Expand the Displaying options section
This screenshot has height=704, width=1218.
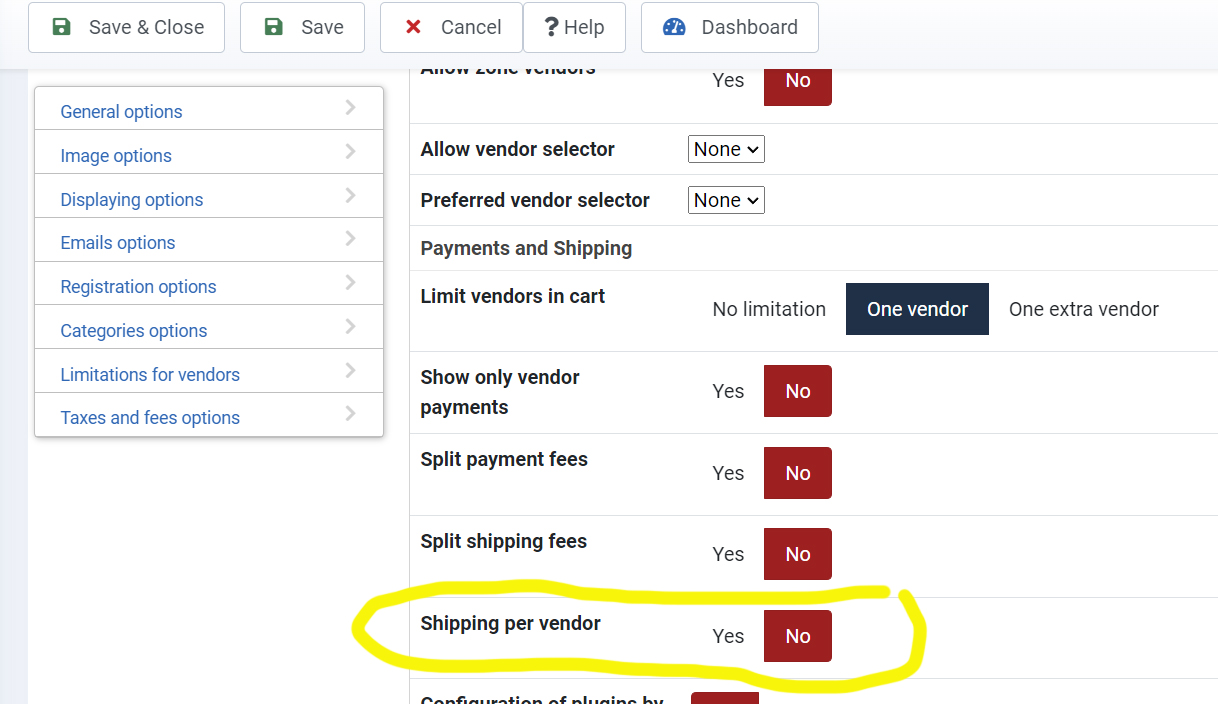pyautogui.click(x=132, y=199)
